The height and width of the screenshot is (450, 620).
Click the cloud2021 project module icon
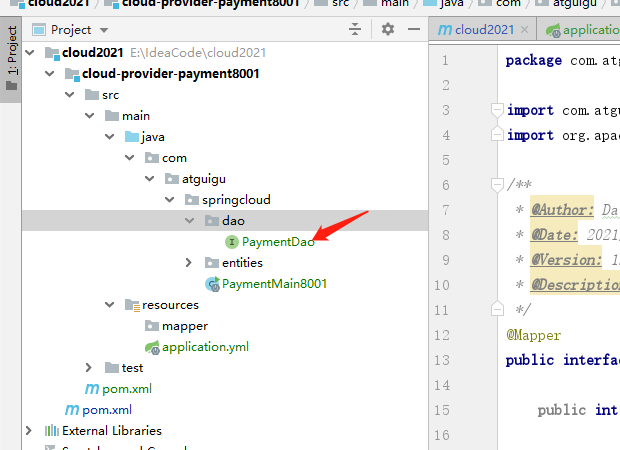click(52, 53)
